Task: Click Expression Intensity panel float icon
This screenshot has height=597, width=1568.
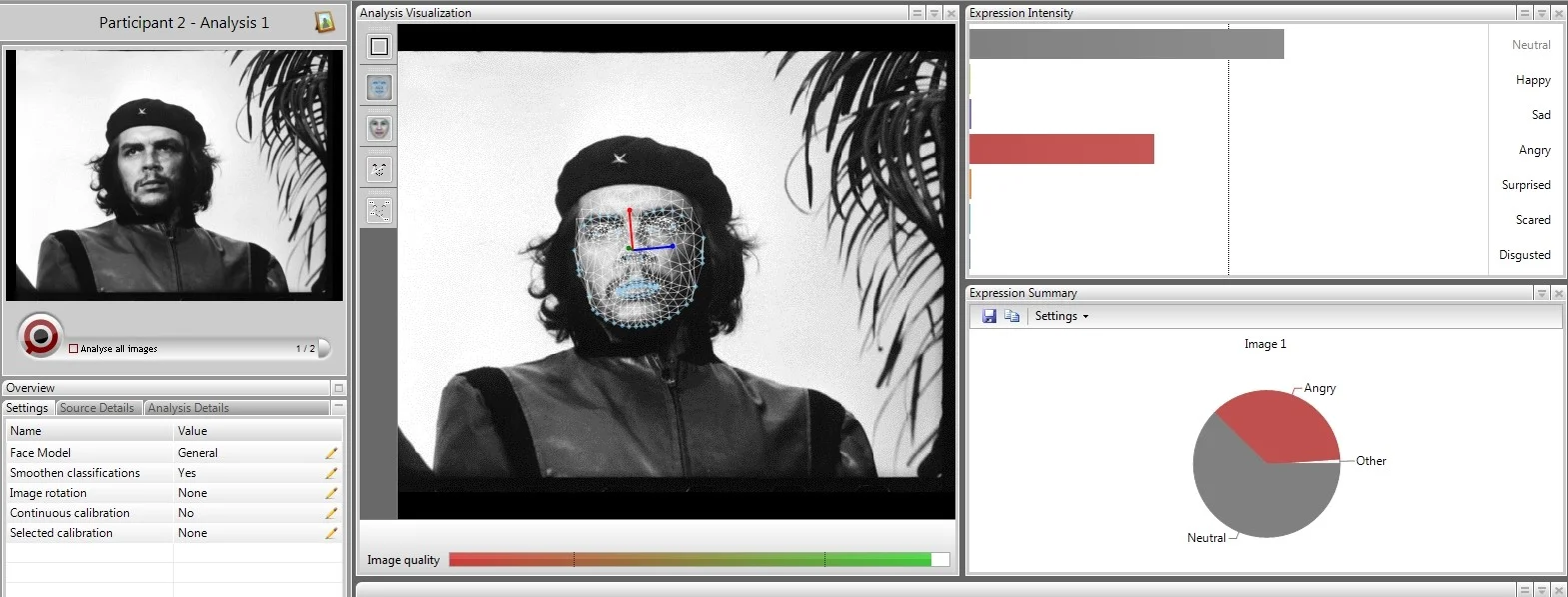Action: point(1525,13)
